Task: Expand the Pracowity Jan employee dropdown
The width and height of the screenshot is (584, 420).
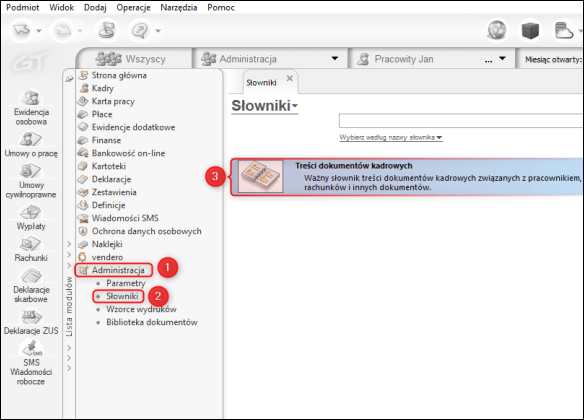Action: [x=502, y=58]
